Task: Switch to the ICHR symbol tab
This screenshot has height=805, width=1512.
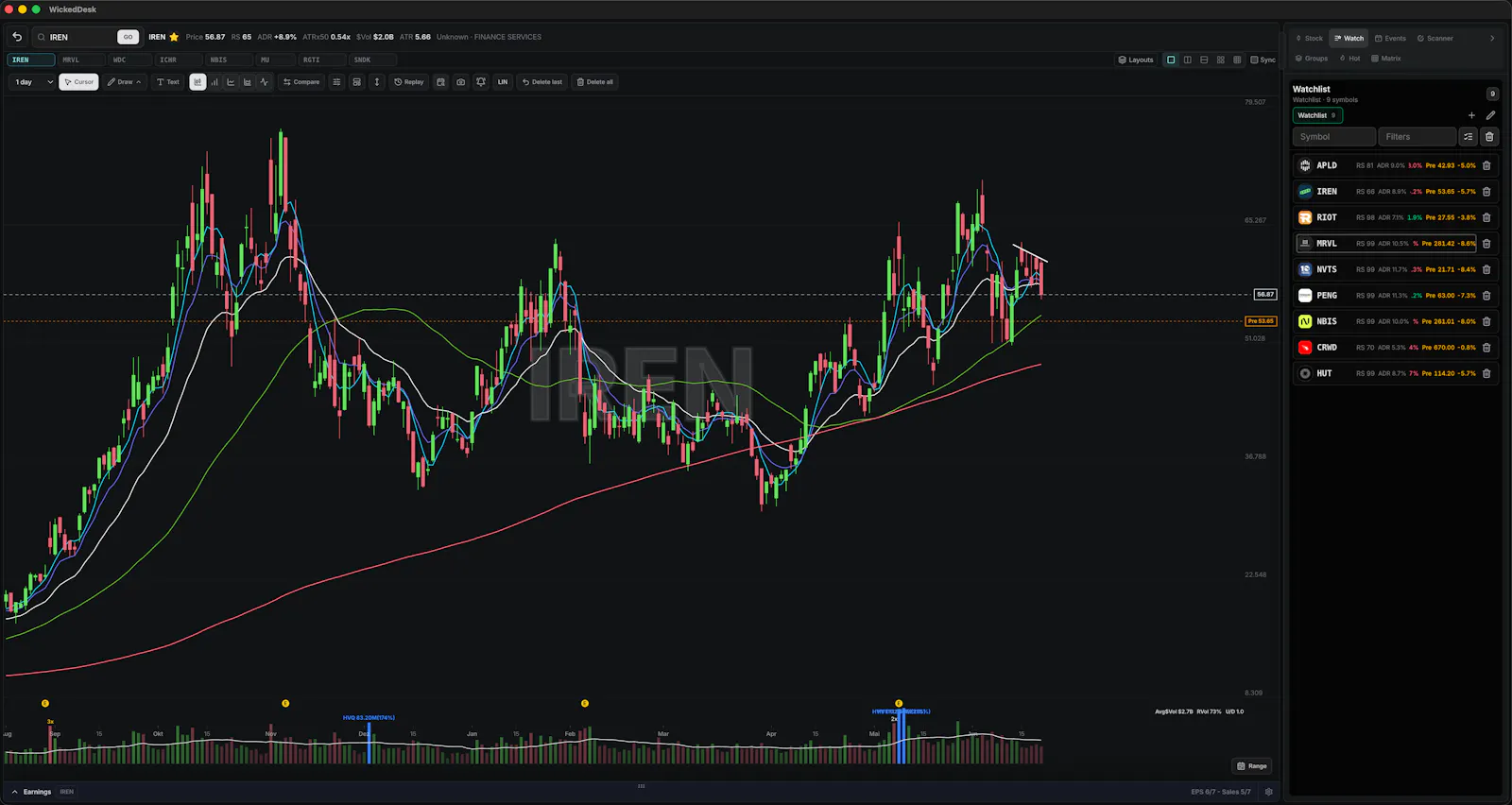Action: tap(178, 60)
